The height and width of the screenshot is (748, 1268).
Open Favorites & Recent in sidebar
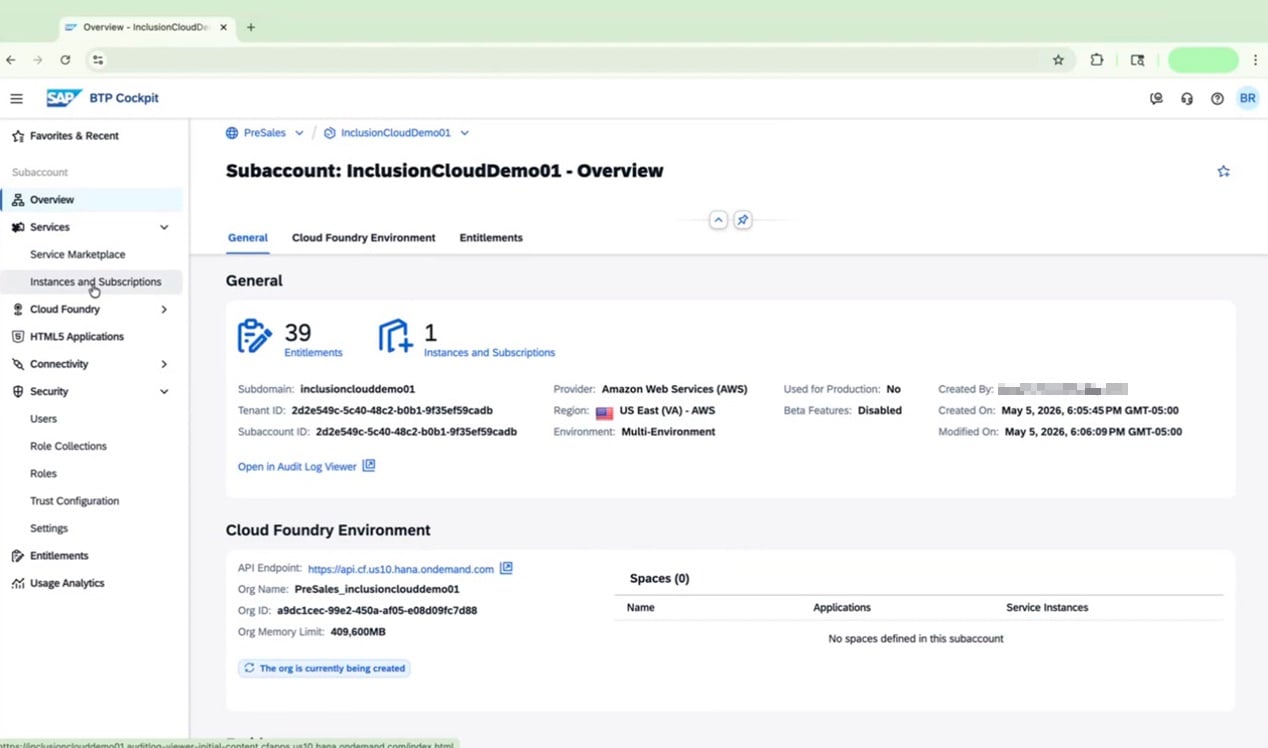coord(92,136)
